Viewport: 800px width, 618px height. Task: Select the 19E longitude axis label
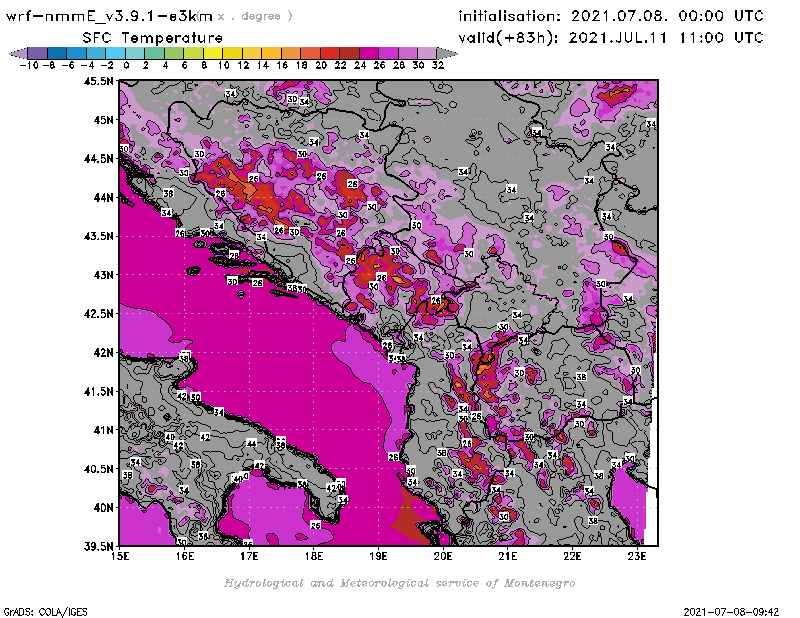pos(379,555)
